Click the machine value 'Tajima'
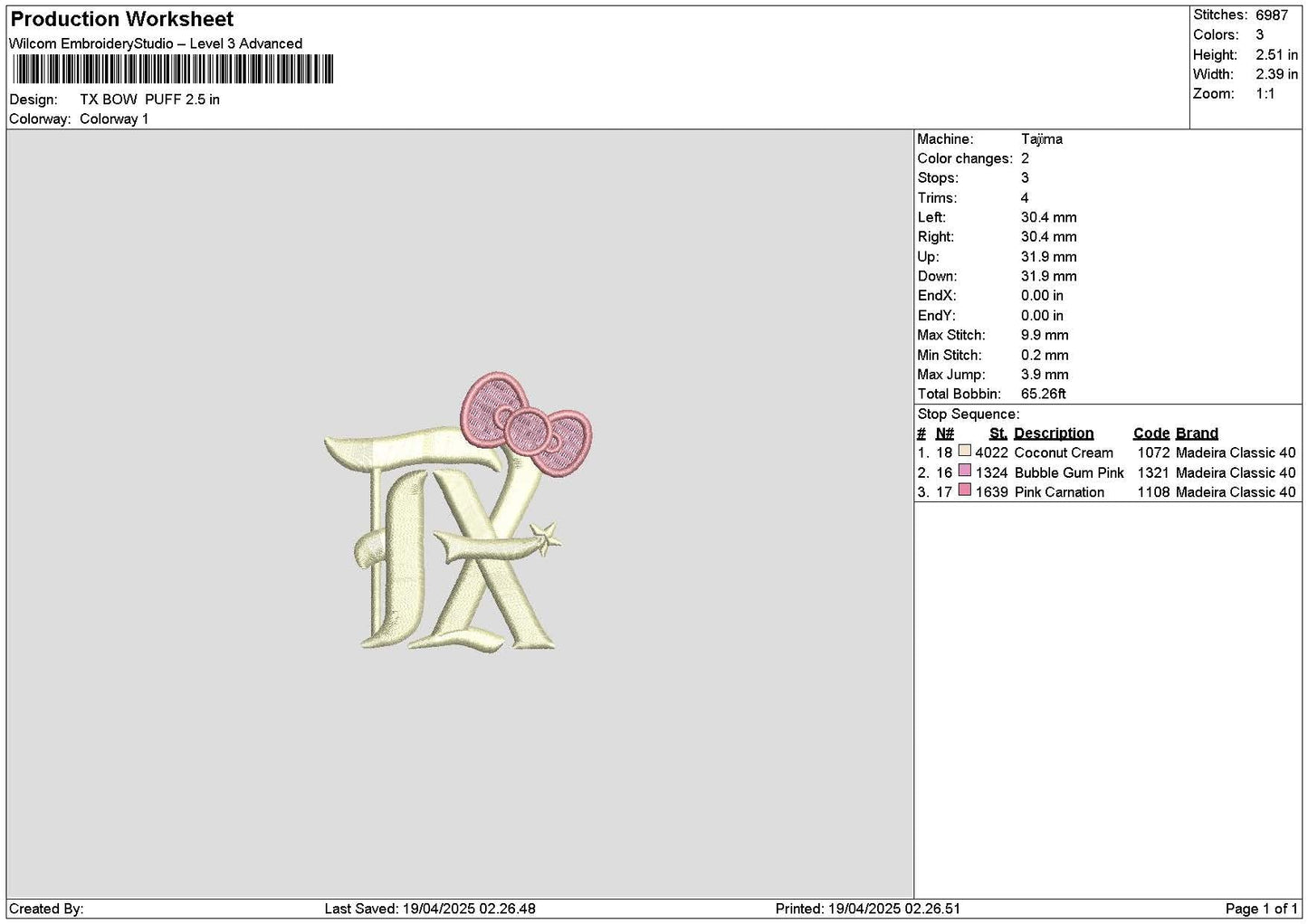The height and width of the screenshot is (924, 1308). point(1042,139)
